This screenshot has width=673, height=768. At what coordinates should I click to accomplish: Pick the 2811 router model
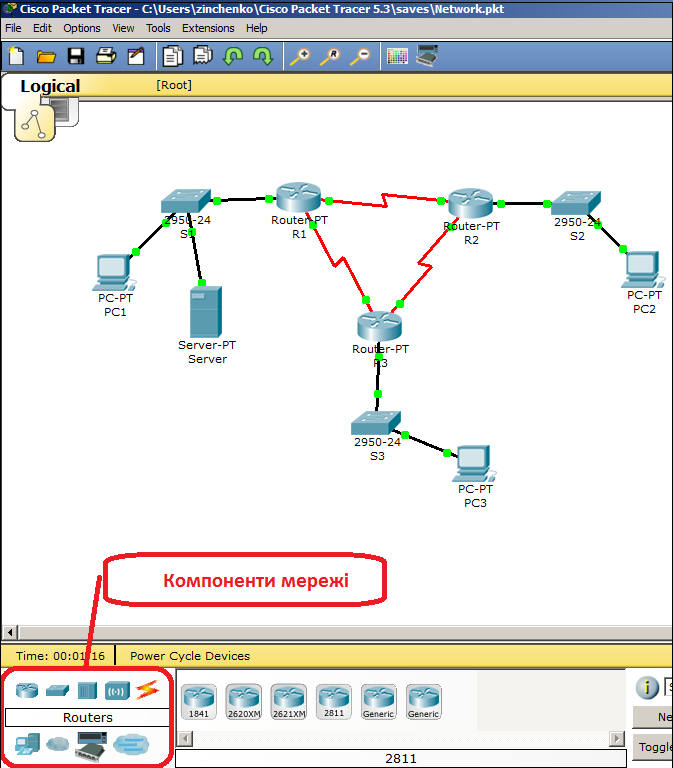[334, 702]
